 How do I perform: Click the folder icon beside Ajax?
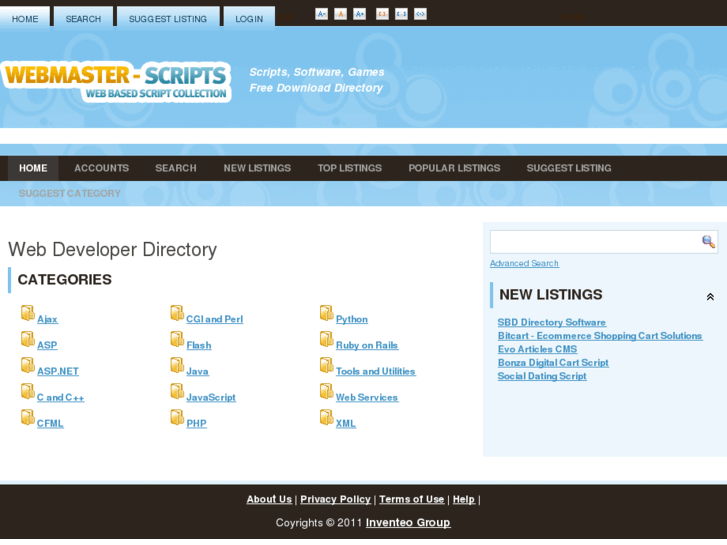click(x=28, y=313)
